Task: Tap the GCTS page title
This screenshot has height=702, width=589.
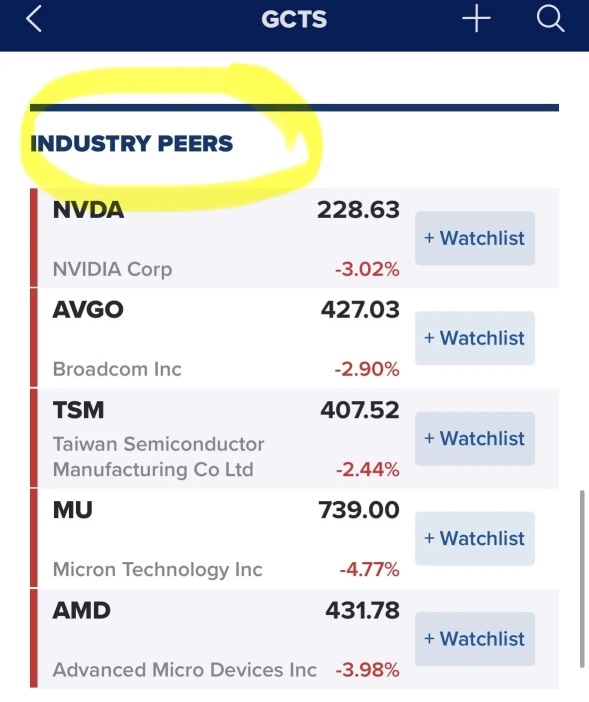Action: (294, 19)
